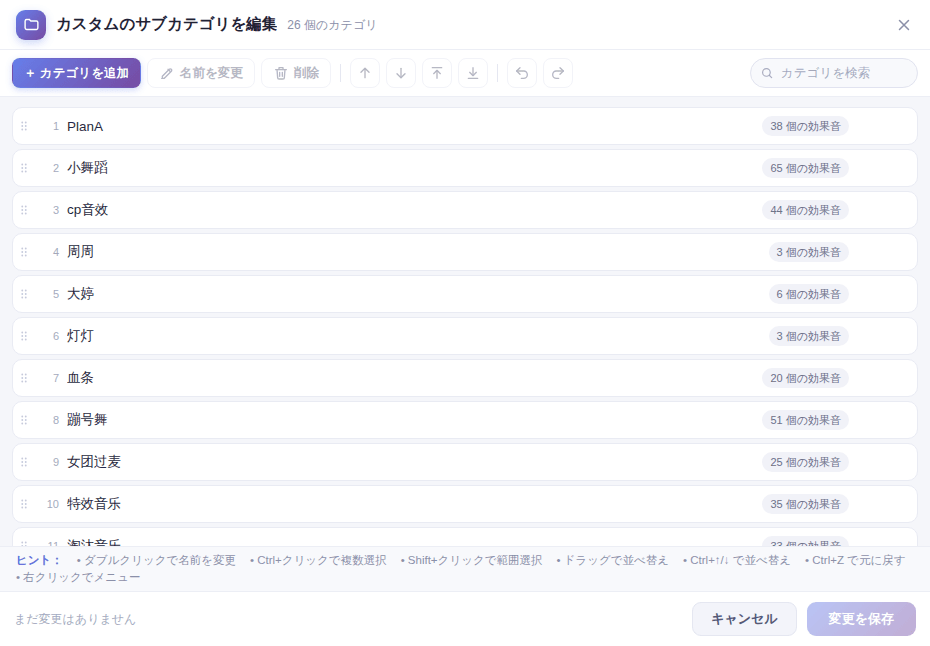
Task: Click the undo arrow icon
Action: [x=522, y=73]
